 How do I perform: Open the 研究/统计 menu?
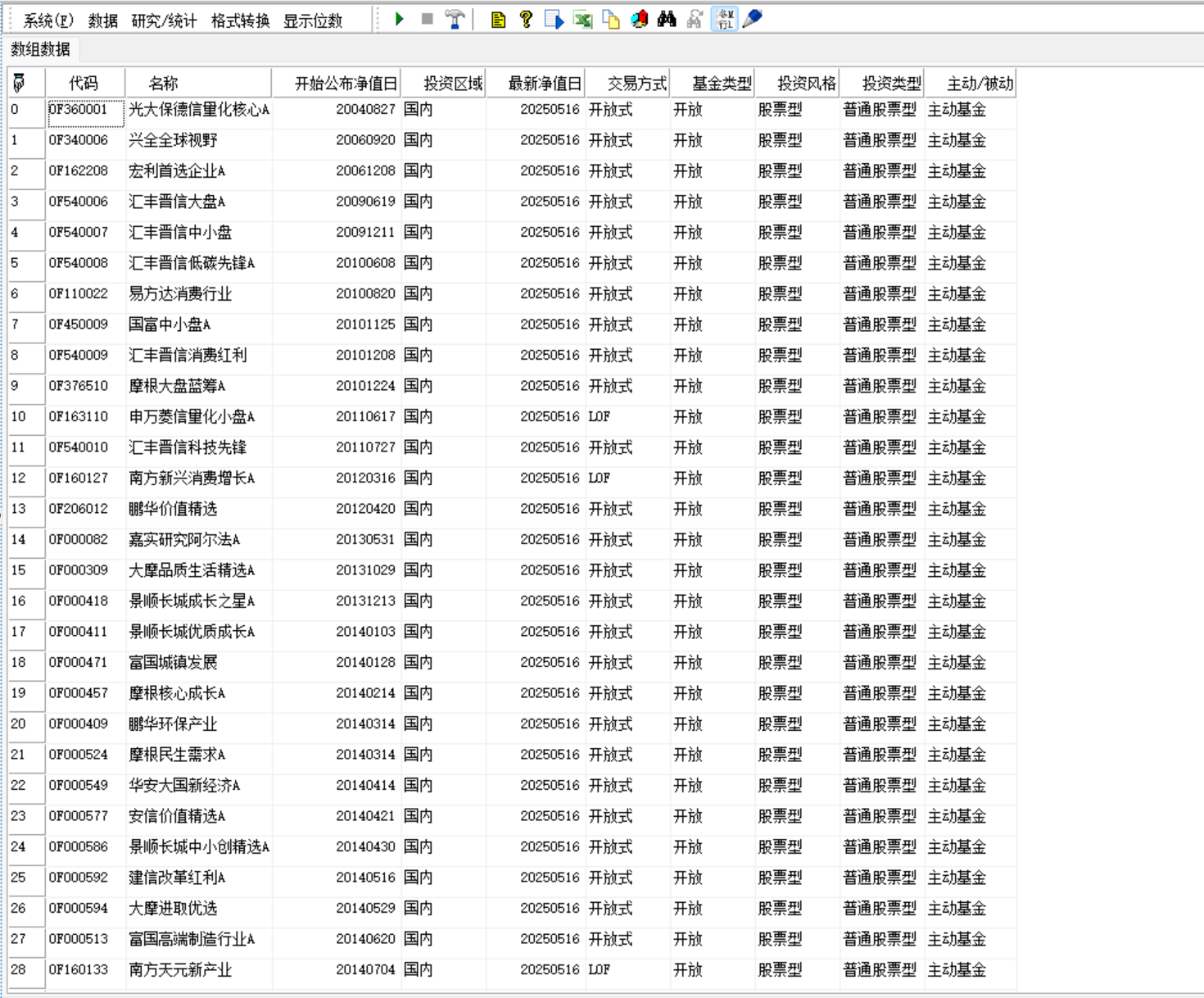pyautogui.click(x=164, y=20)
